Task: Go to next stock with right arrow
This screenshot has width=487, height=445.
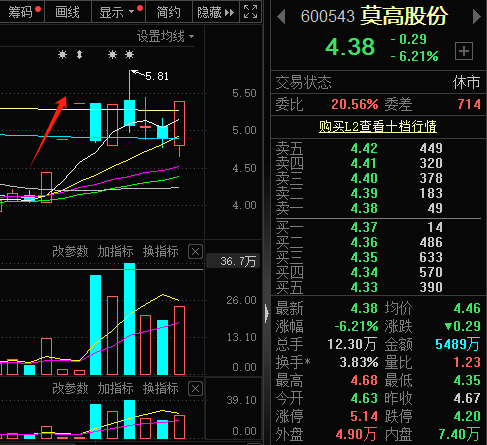Action: pos(477,17)
